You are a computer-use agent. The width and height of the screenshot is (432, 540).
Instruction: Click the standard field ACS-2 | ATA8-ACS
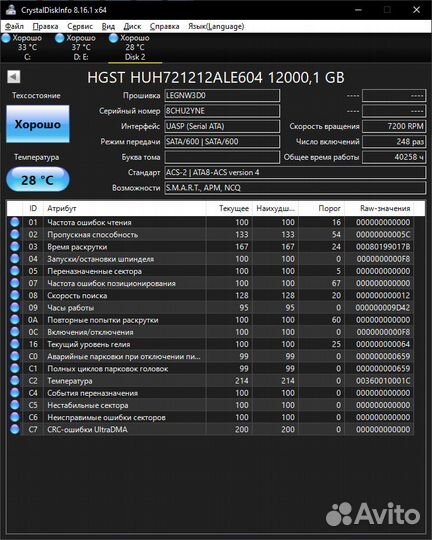(x=295, y=172)
